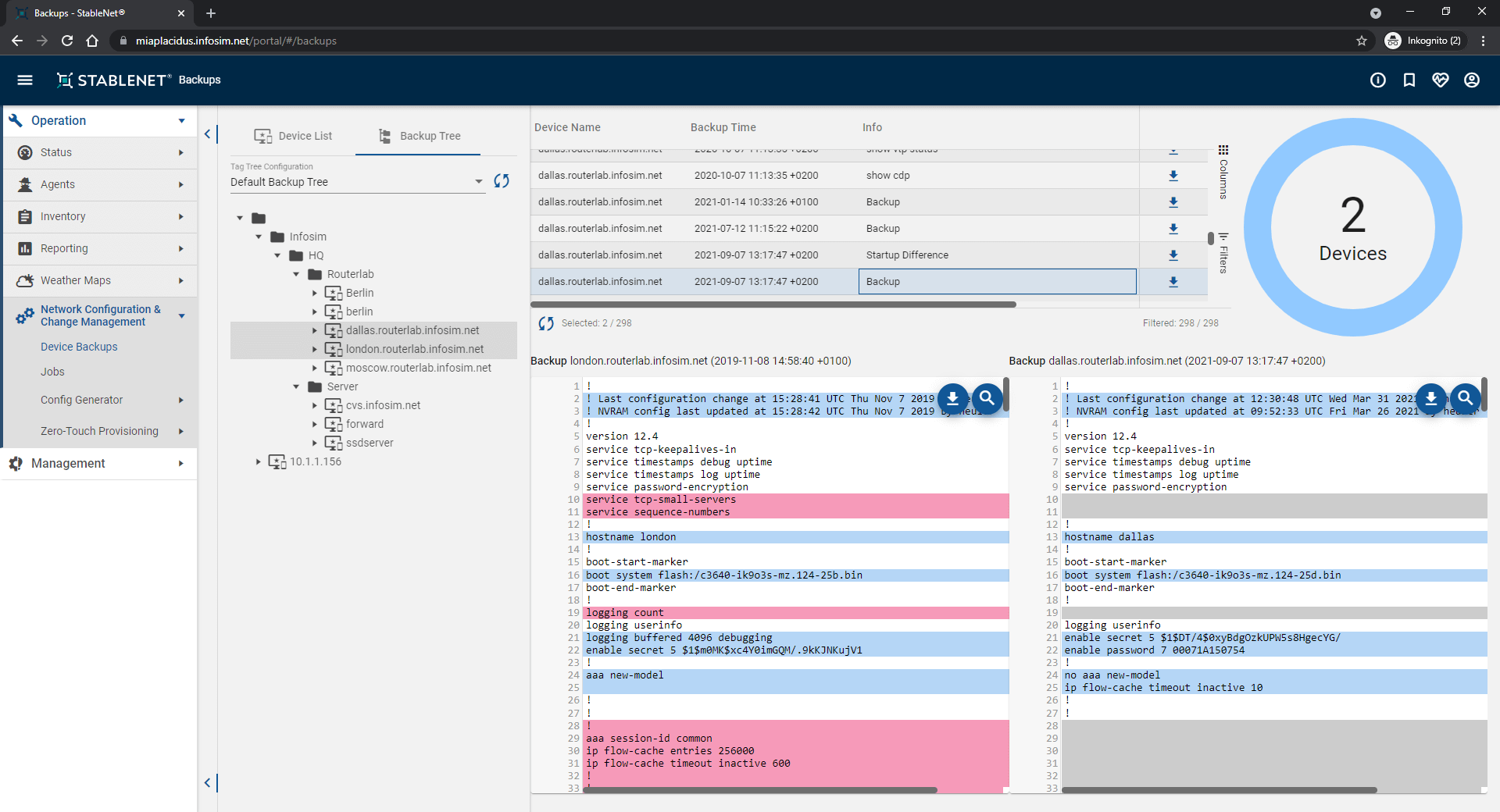The image size is (1500, 812).
Task: Expand the Status submenu
Action: (x=100, y=152)
